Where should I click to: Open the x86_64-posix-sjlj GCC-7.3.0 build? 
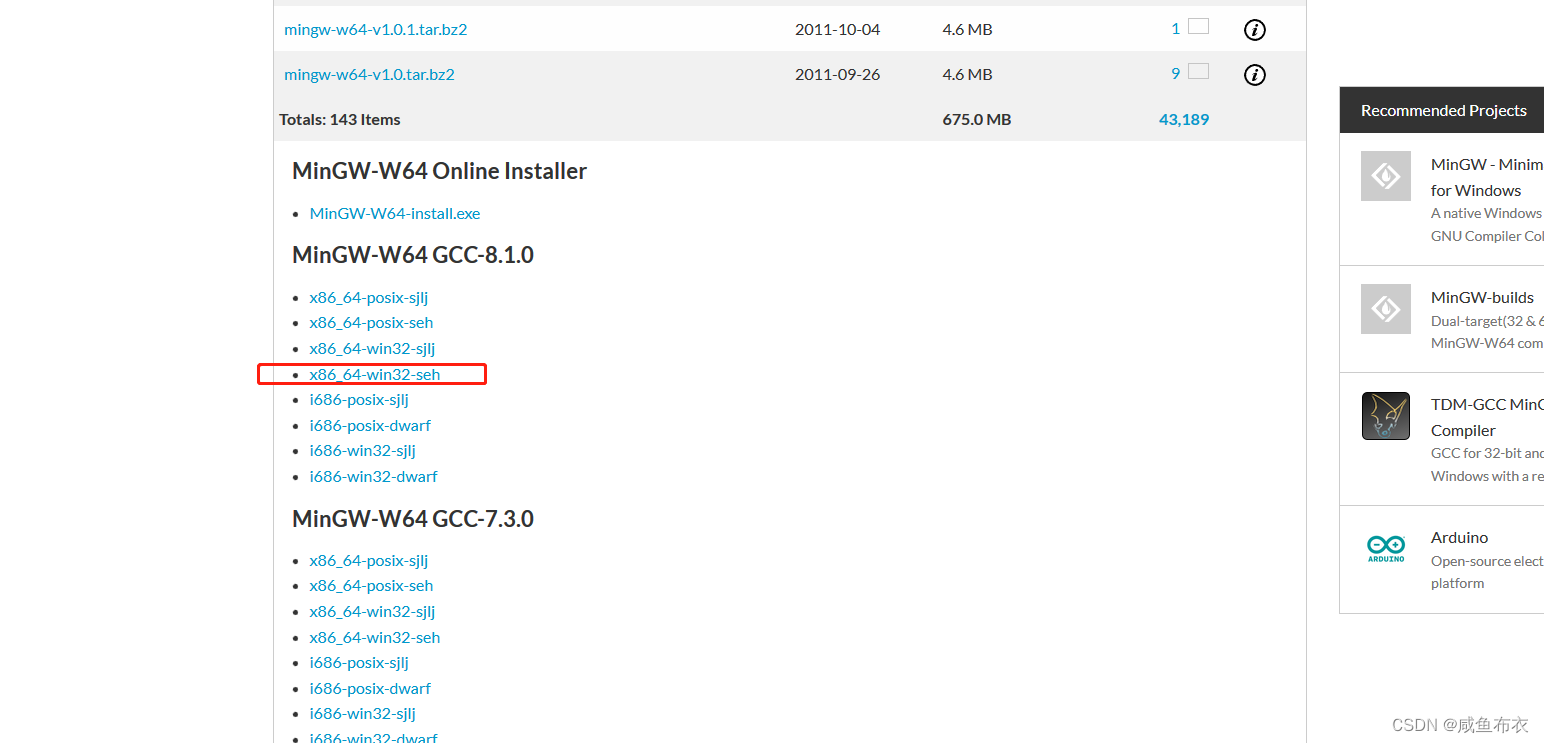click(368, 560)
